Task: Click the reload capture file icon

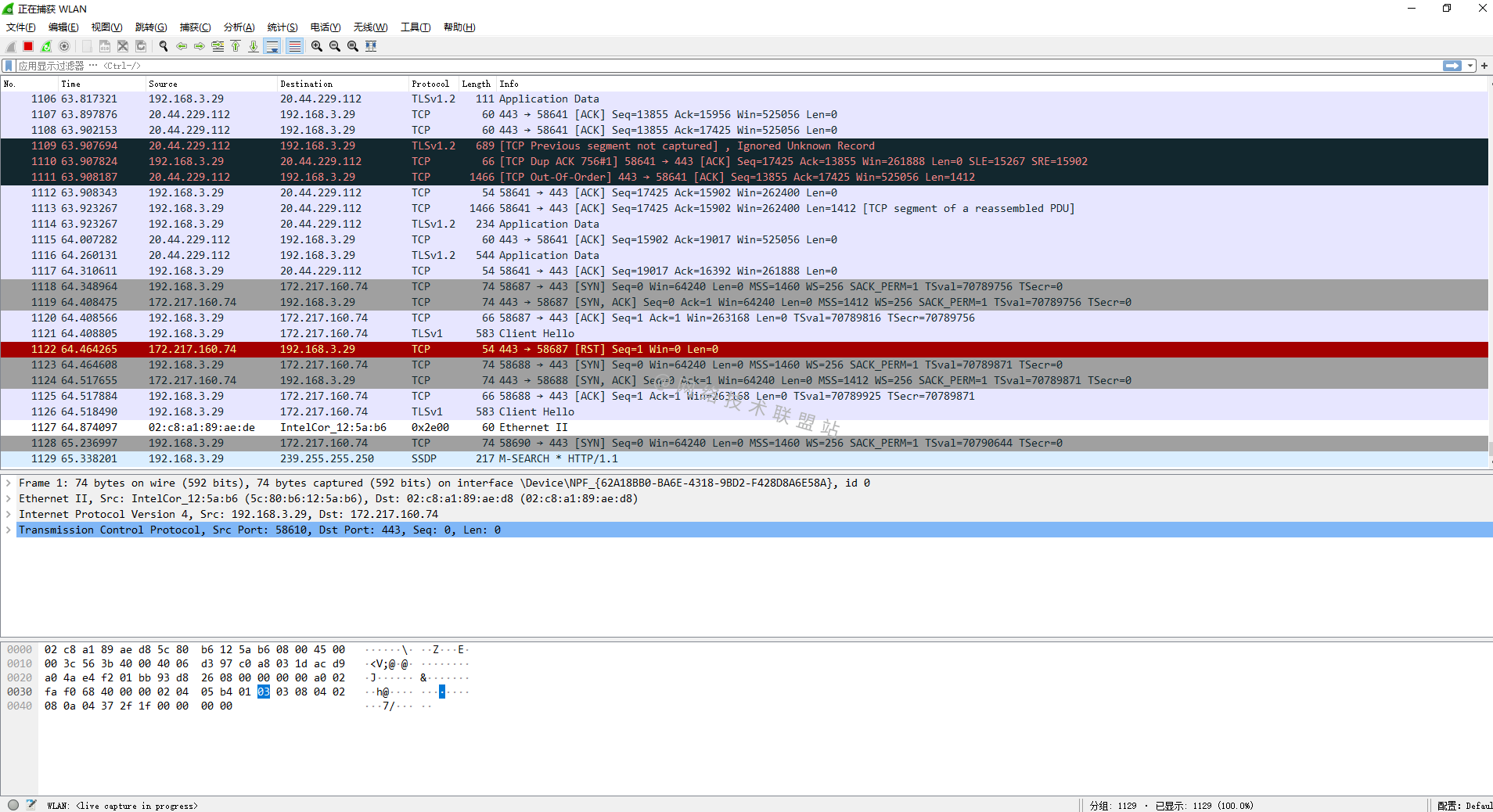Action: coord(141,46)
